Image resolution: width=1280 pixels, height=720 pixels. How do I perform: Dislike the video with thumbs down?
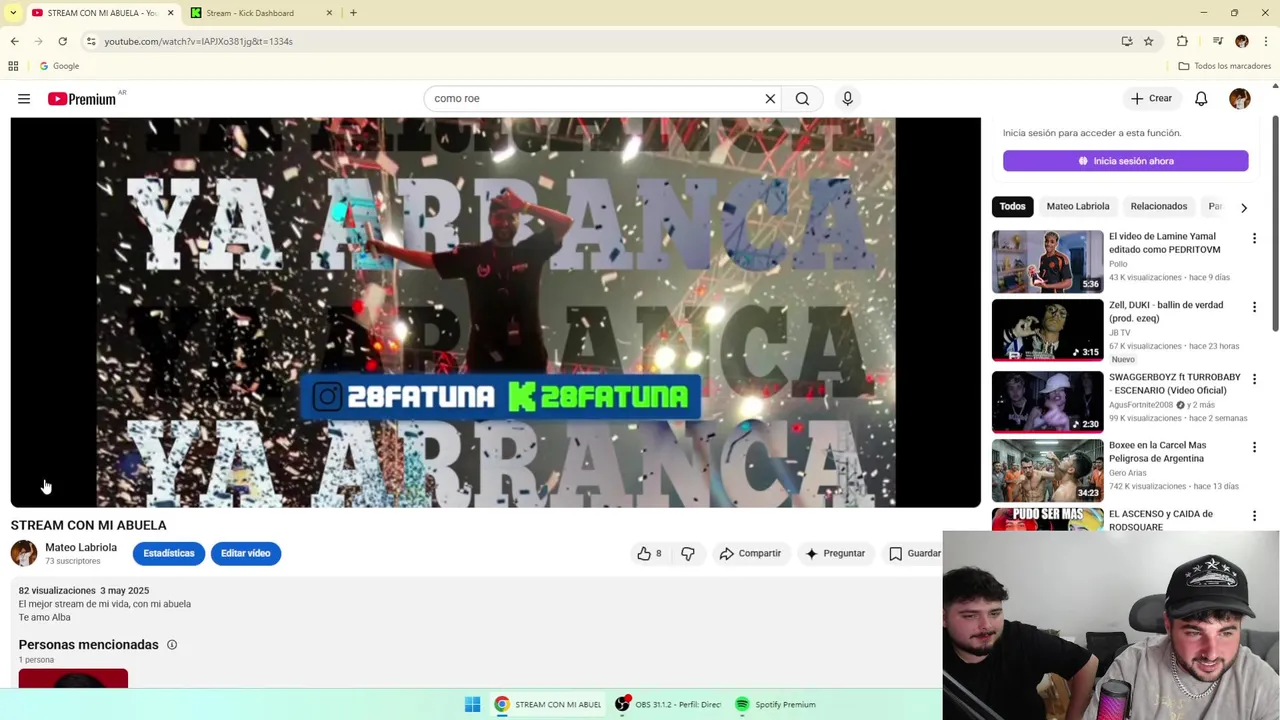688,553
